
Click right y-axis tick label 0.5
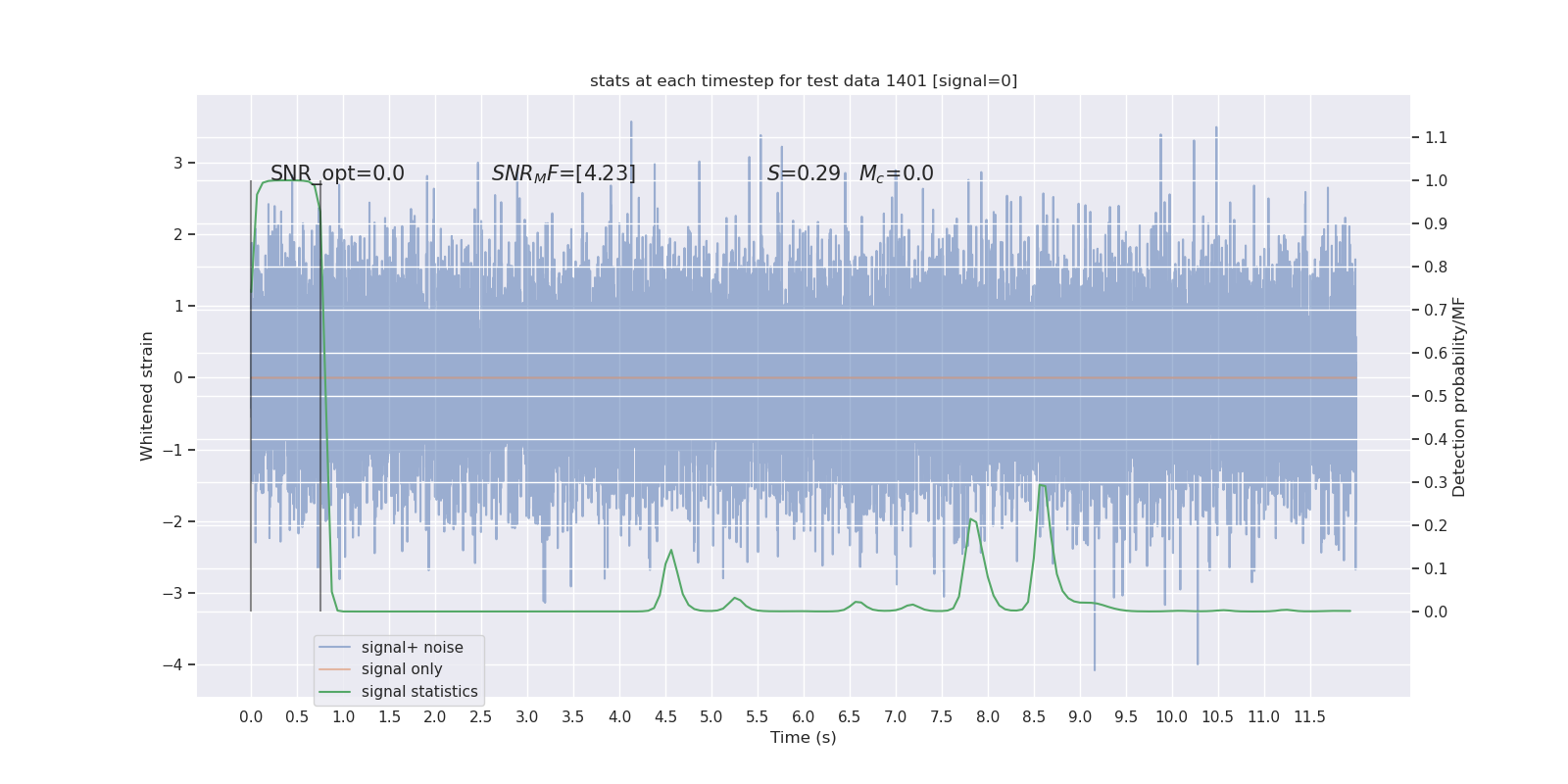click(1436, 396)
